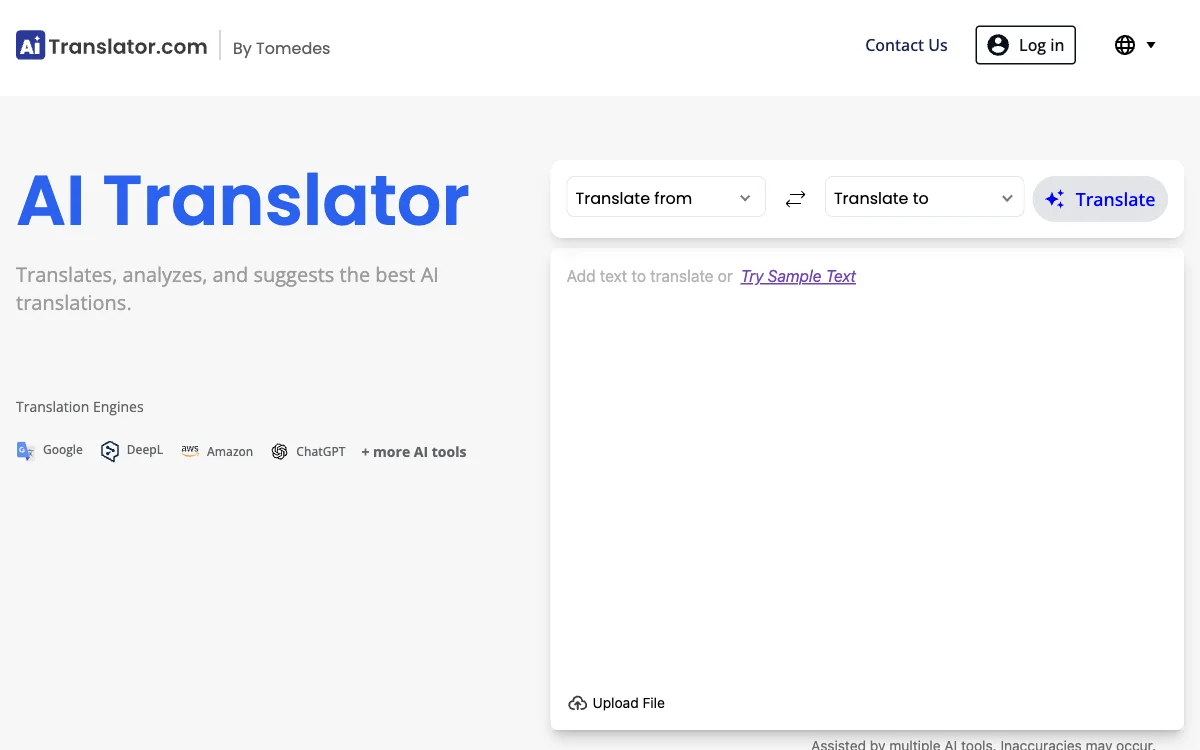The height and width of the screenshot is (750, 1200).
Task: Select the Google translation engine icon
Action: [25, 450]
